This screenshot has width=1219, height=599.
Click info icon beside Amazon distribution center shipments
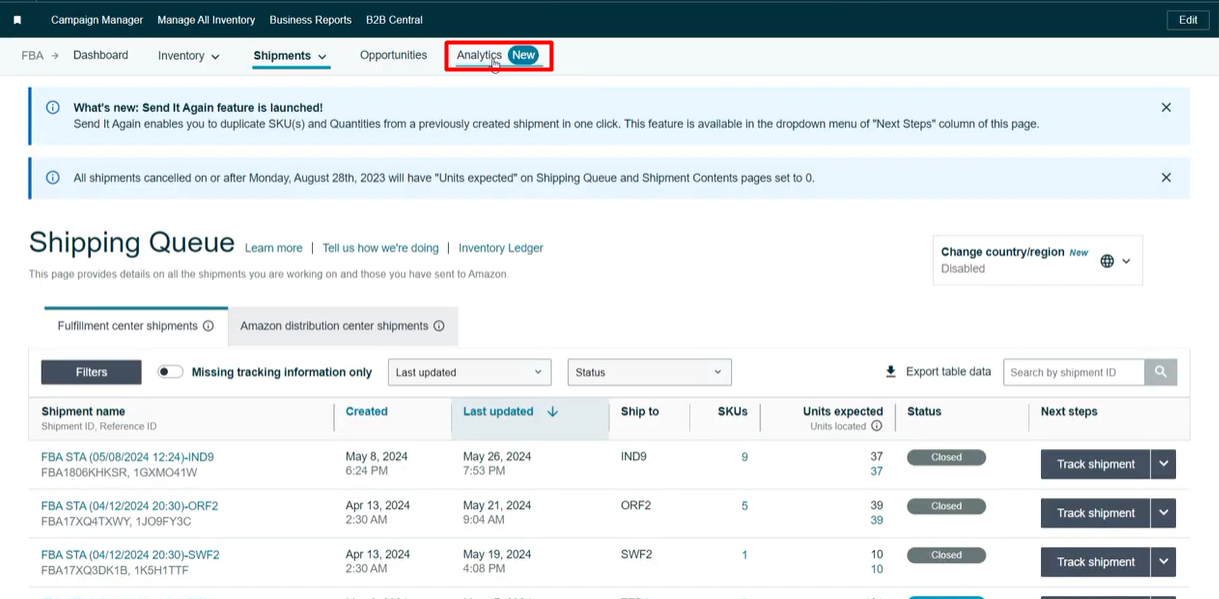click(439, 326)
